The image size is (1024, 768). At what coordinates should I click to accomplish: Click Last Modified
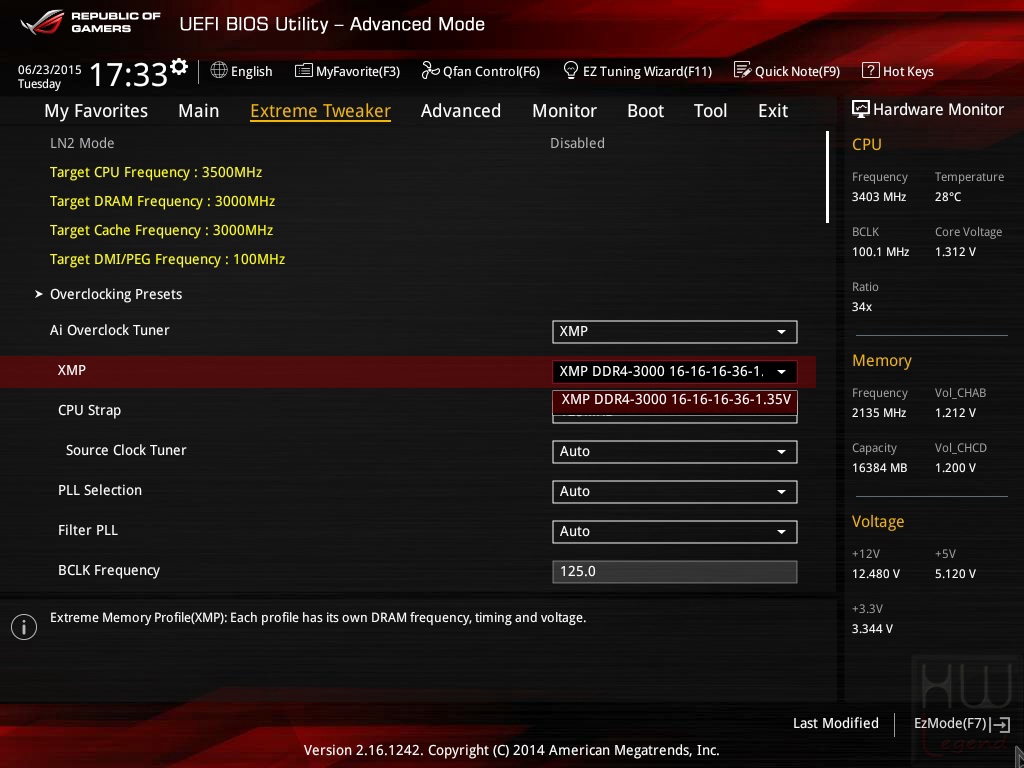point(835,723)
